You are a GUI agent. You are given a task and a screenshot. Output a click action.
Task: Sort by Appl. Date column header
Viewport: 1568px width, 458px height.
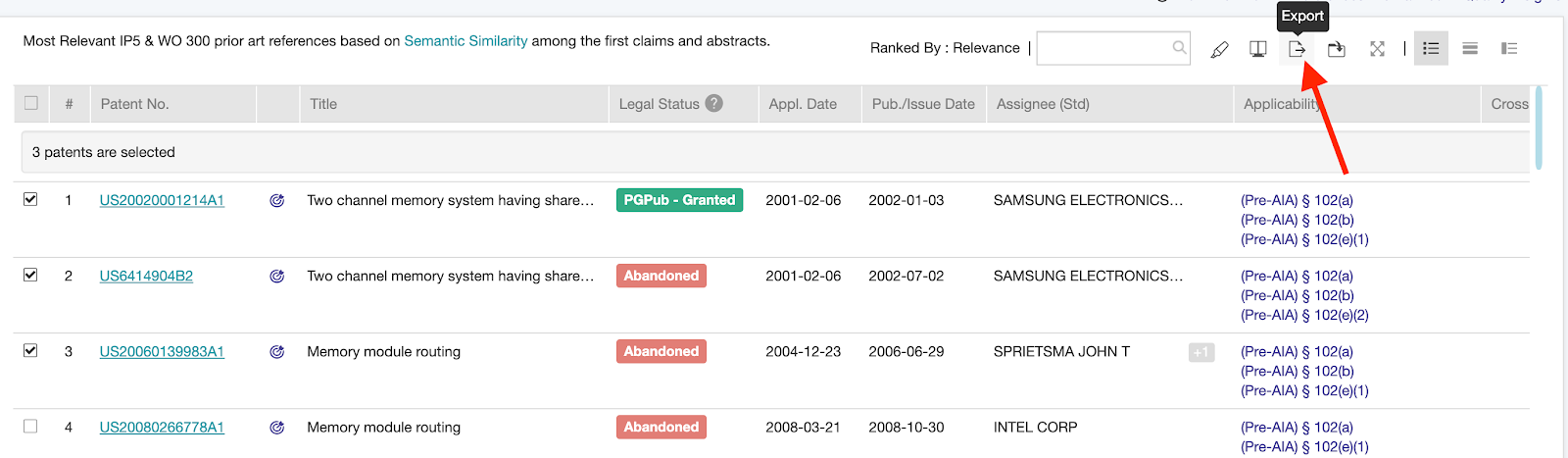803,104
